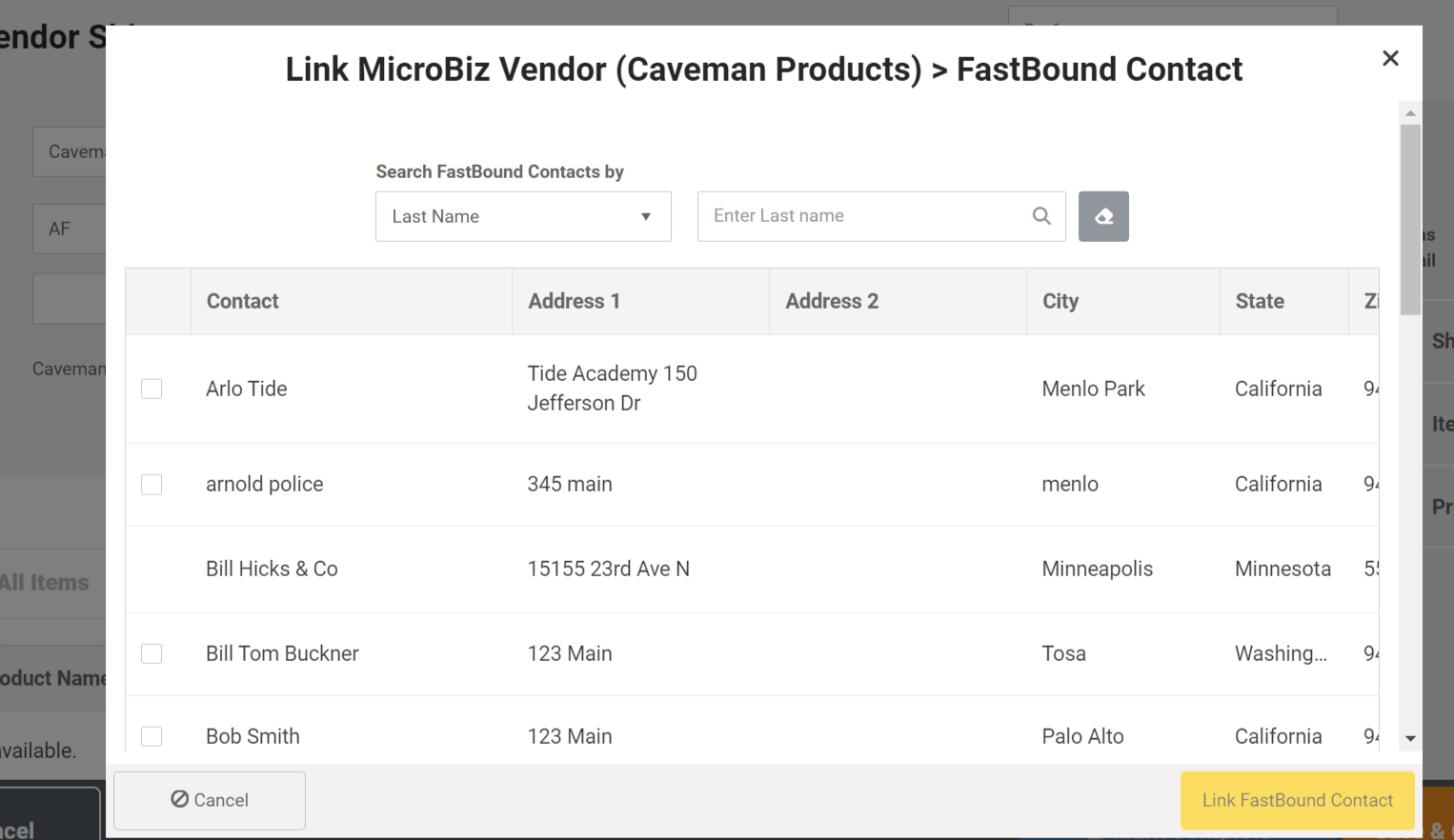Click the Cancel button
Image resolution: width=1454 pixels, height=840 pixels.
pos(210,800)
